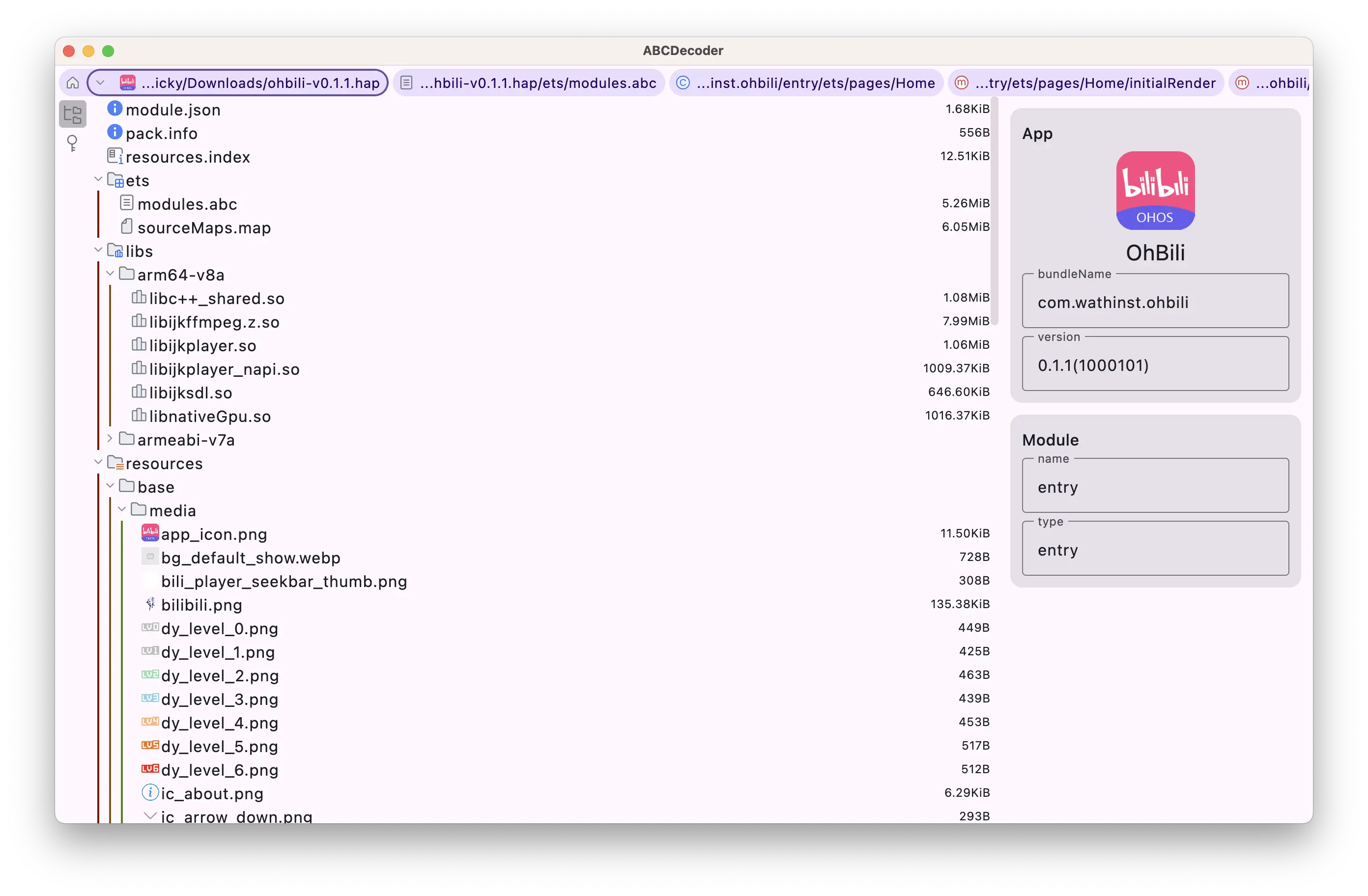Open the hap tab dropdown chevron
This screenshot has height=896, width=1368.
[x=101, y=83]
